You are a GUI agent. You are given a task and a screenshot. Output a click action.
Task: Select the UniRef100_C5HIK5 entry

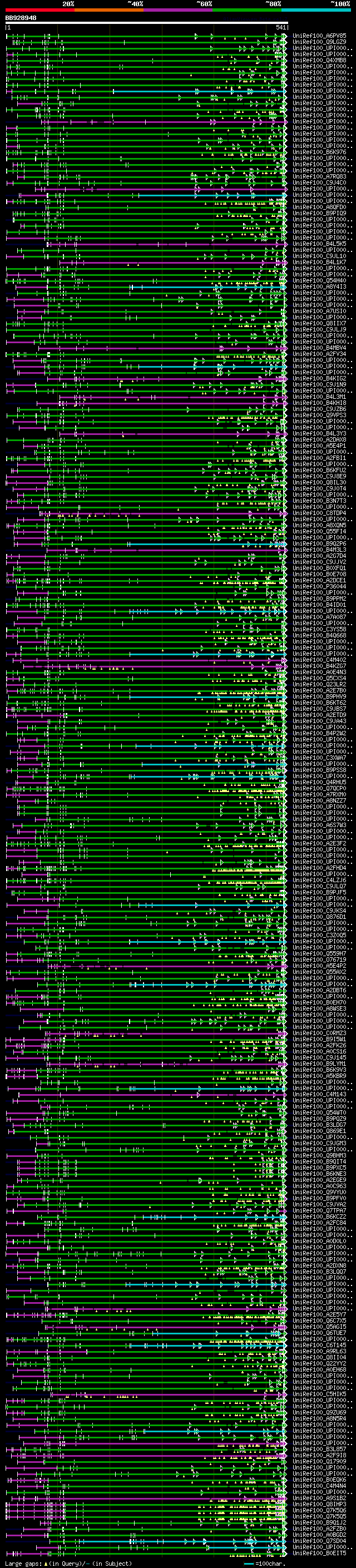click(x=319, y=1394)
